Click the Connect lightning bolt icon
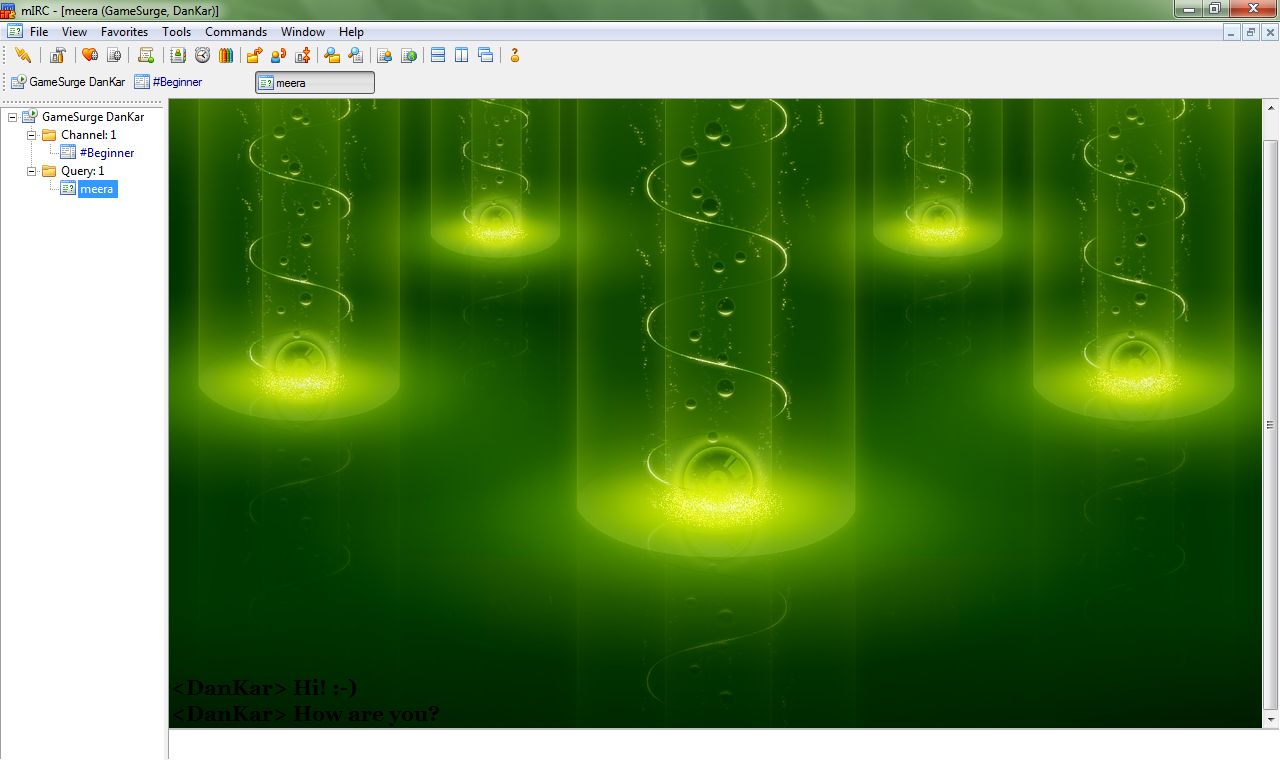The height and width of the screenshot is (760, 1280). pyautogui.click(x=22, y=55)
